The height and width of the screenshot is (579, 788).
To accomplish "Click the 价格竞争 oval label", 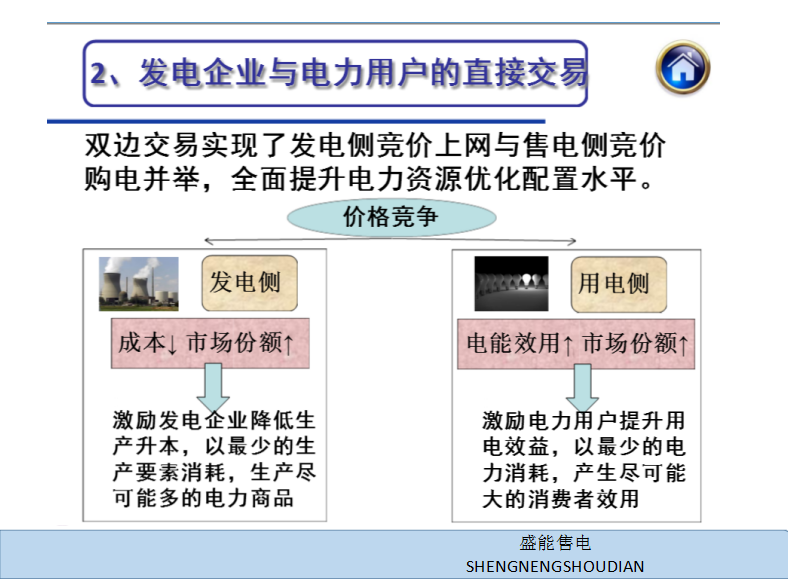I will [391, 218].
